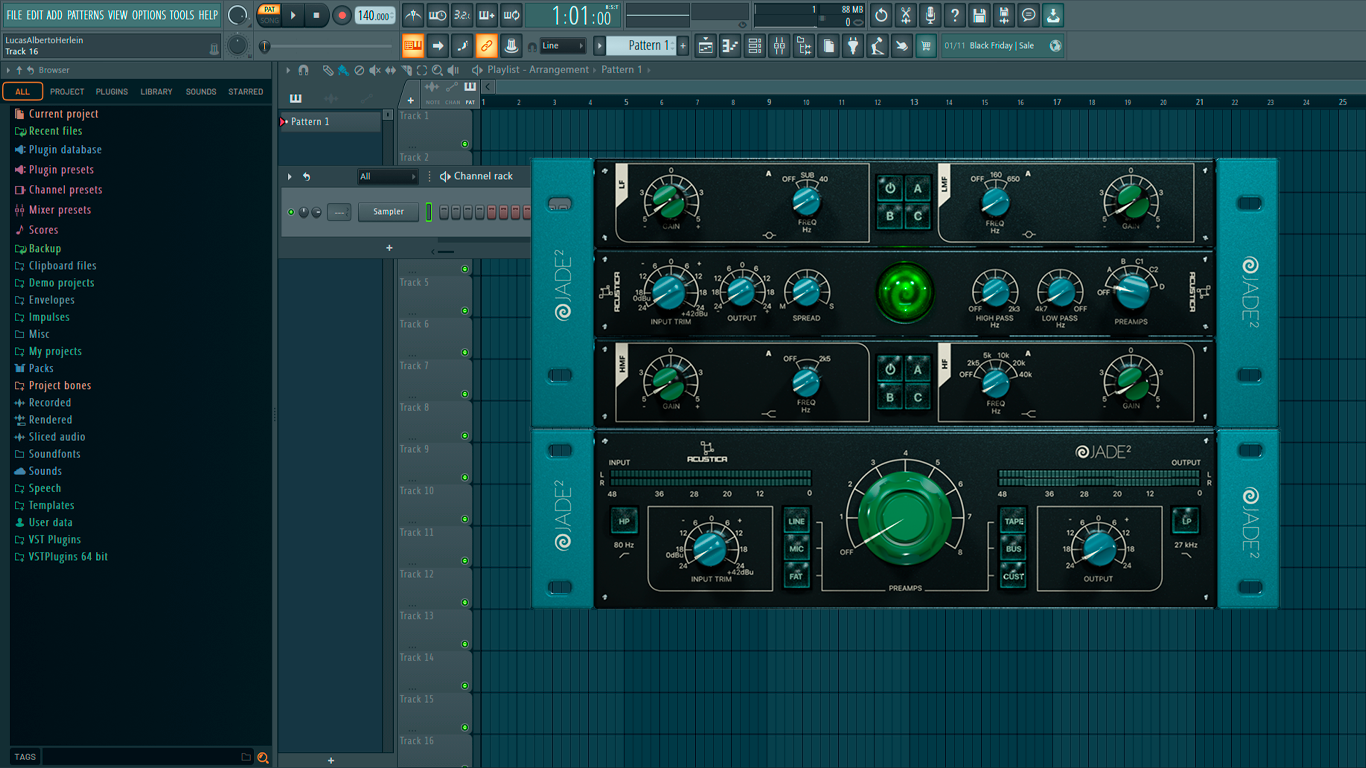The height and width of the screenshot is (768, 1366).
Task: Switch to the STARRED browser tab
Action: (x=246, y=92)
